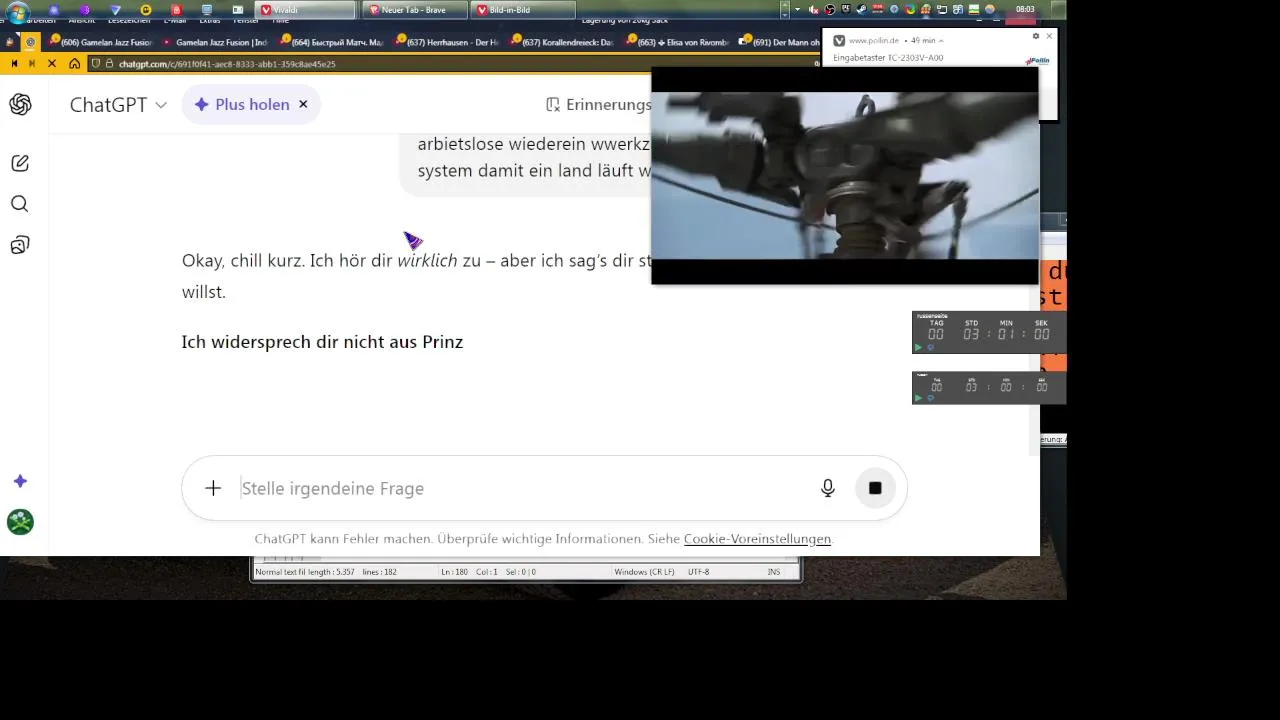Select the chatgpt.com URL address field

227,63
